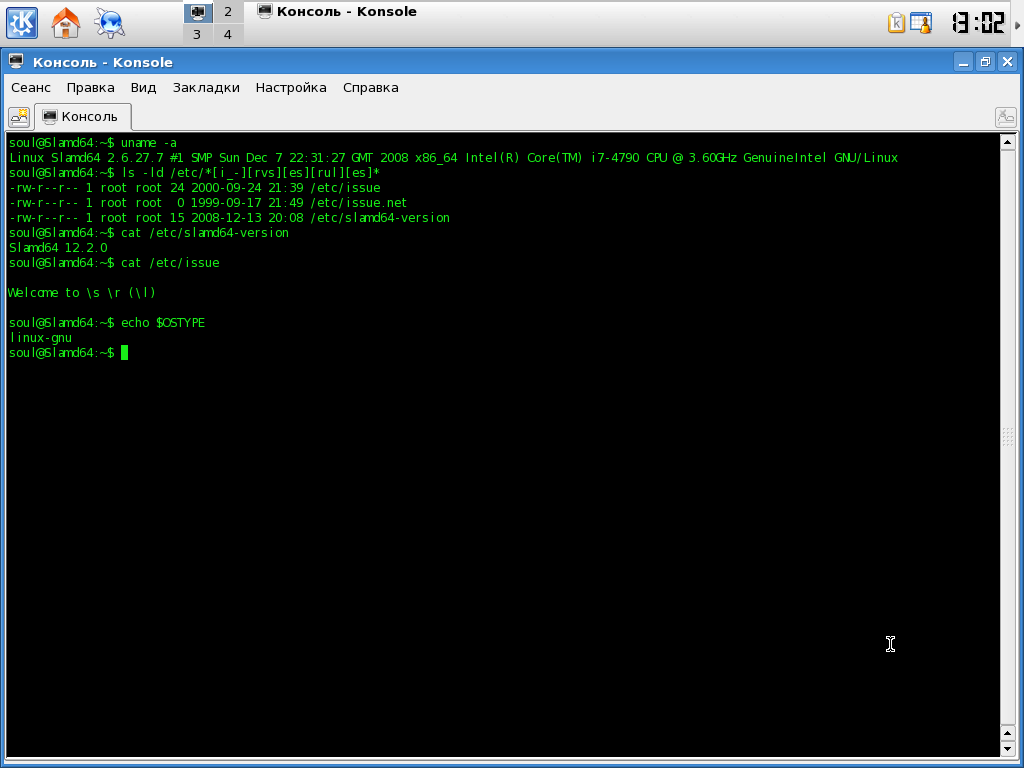Click the 'linux-gnu' output text
Image resolution: width=1024 pixels, height=768 pixels.
click(40, 338)
